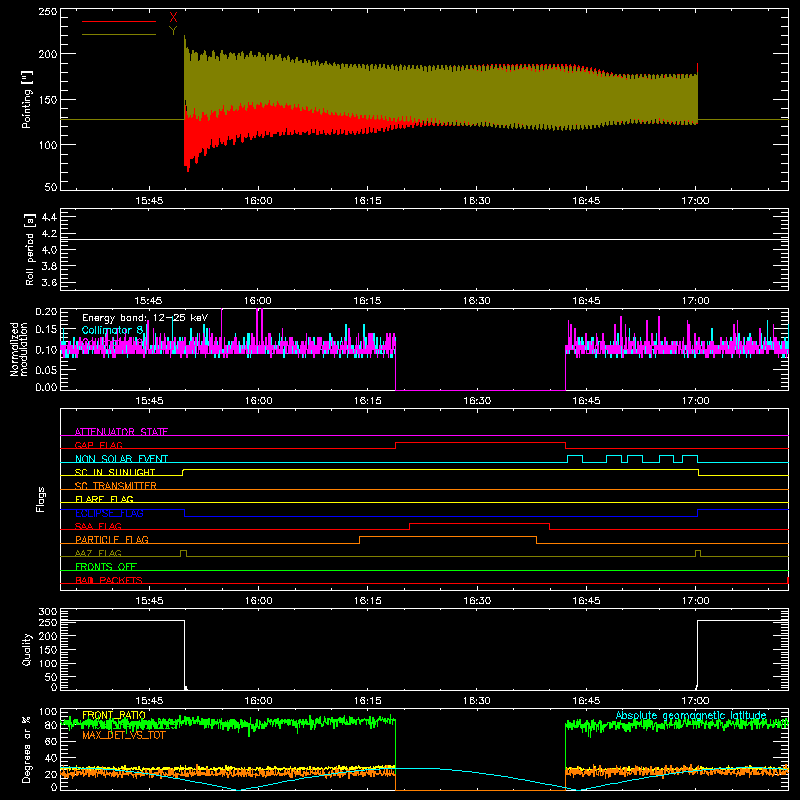800x800 pixels.
Task: Click the yellow FRONT_RATIO legend label
Action: pyautogui.click(x=114, y=715)
